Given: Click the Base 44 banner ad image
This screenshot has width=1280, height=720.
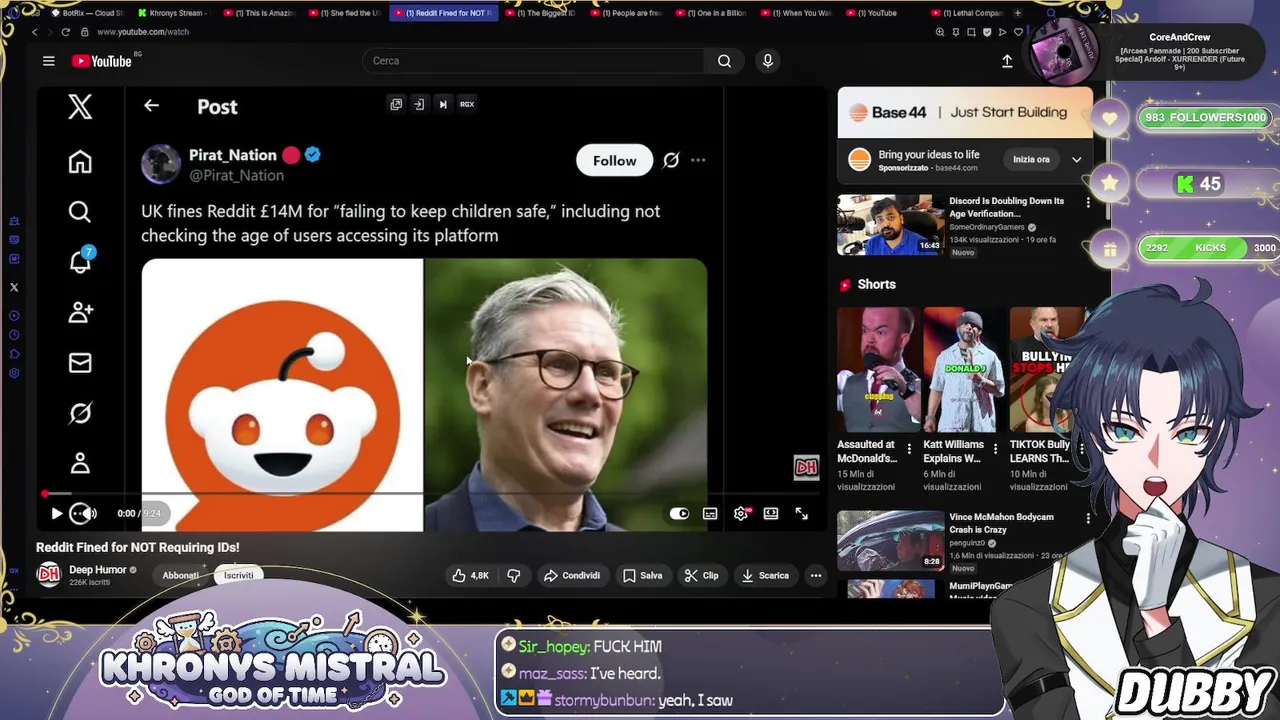Looking at the screenshot, I should (965, 112).
